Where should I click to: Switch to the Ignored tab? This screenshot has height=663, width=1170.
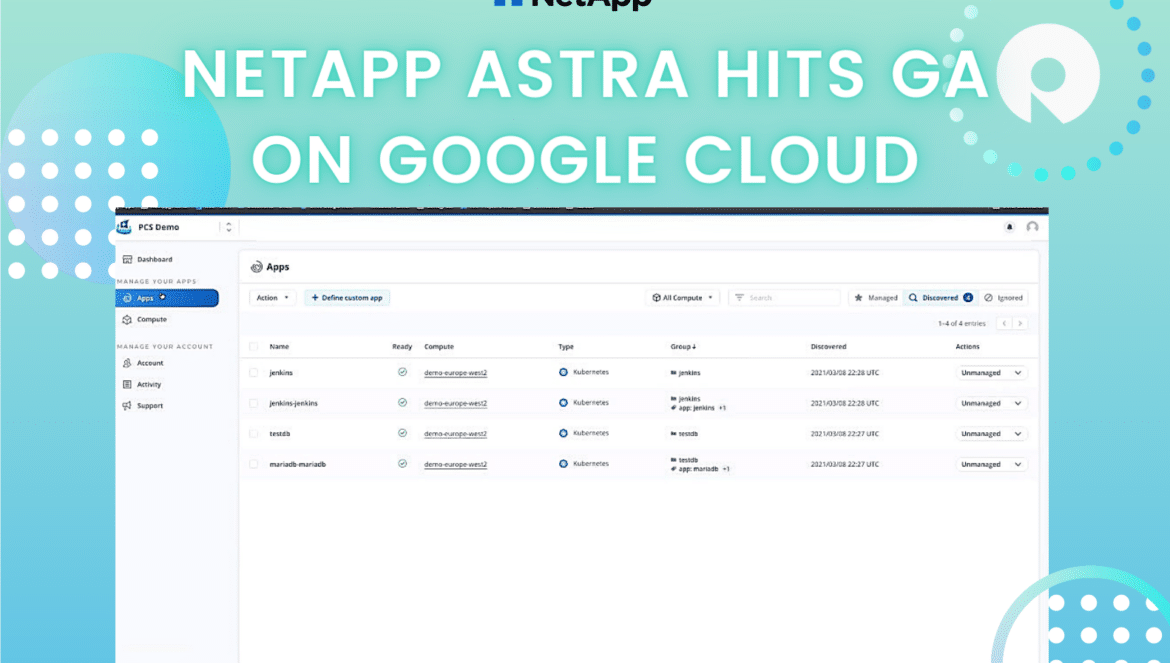pos(1003,298)
